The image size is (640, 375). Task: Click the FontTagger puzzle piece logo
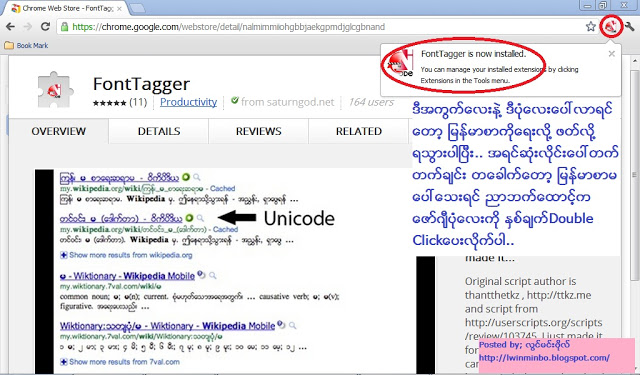coord(55,90)
